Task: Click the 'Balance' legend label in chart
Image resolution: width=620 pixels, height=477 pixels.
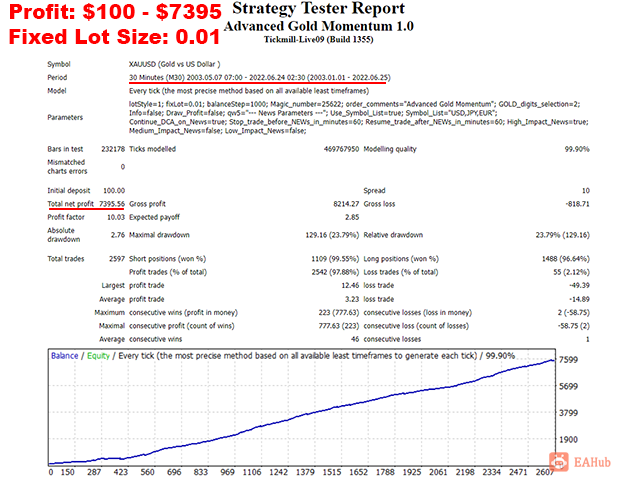Action: 64,356
